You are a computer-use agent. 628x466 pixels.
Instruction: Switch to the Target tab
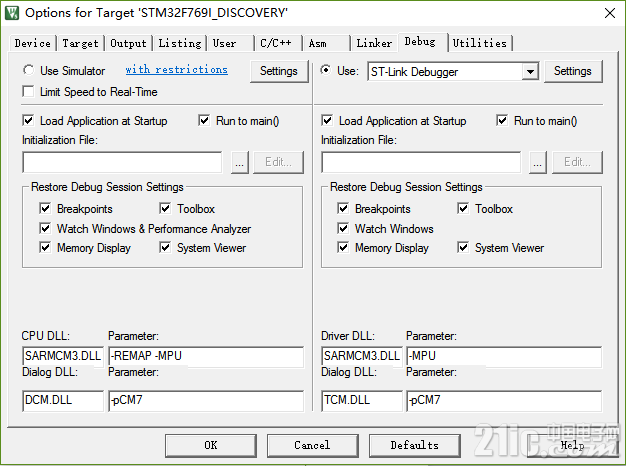pyautogui.click(x=80, y=43)
